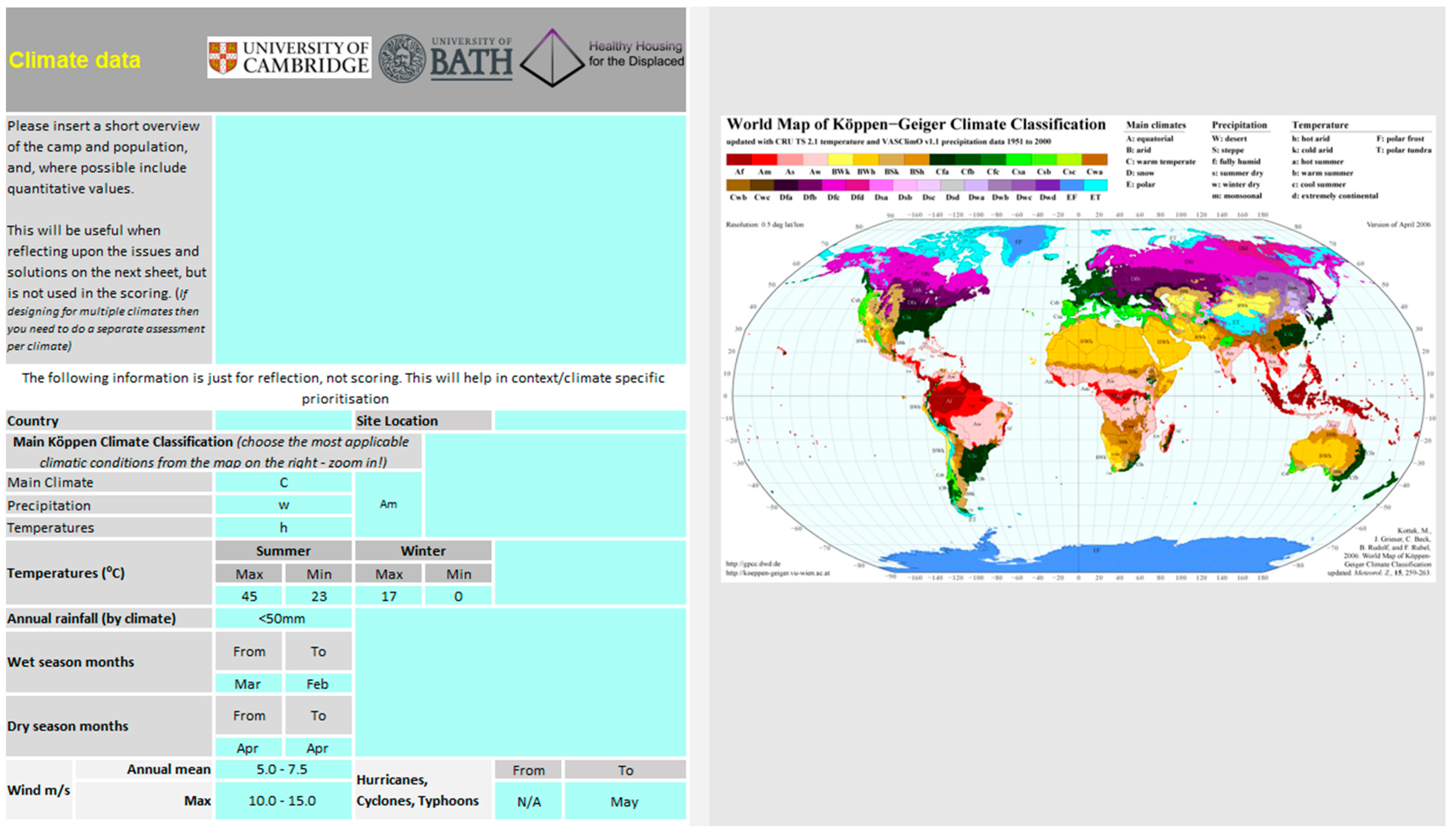
Task: Select the Wet season To cell Feb
Action: pos(317,684)
